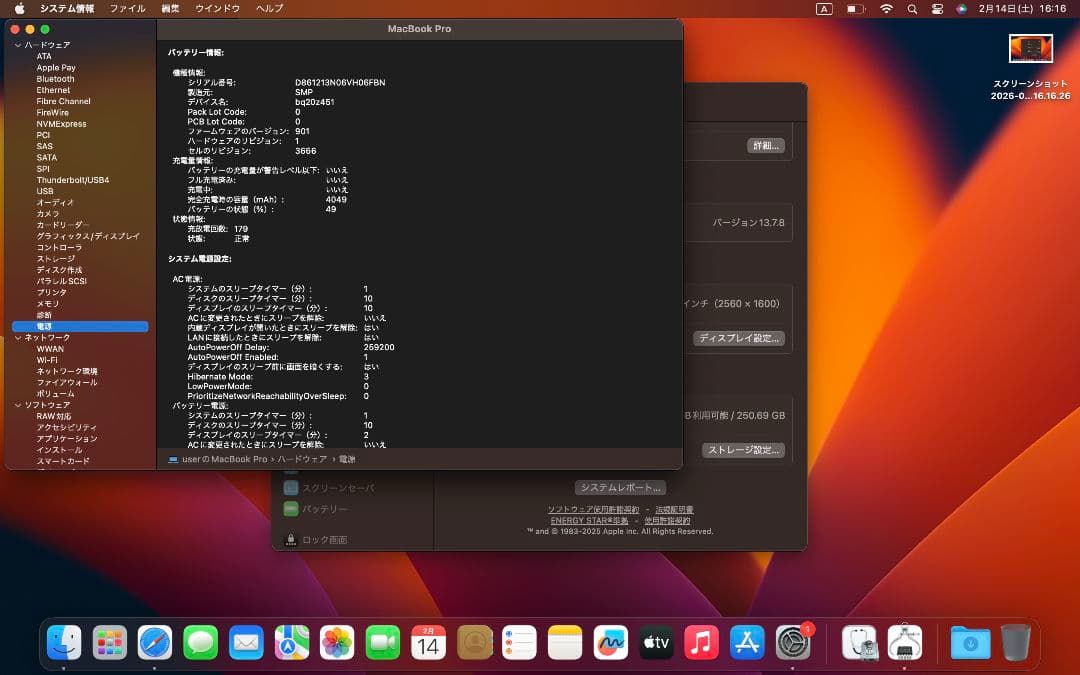Launch Apple TV from the Dock
The height and width of the screenshot is (675, 1080).
tap(656, 643)
